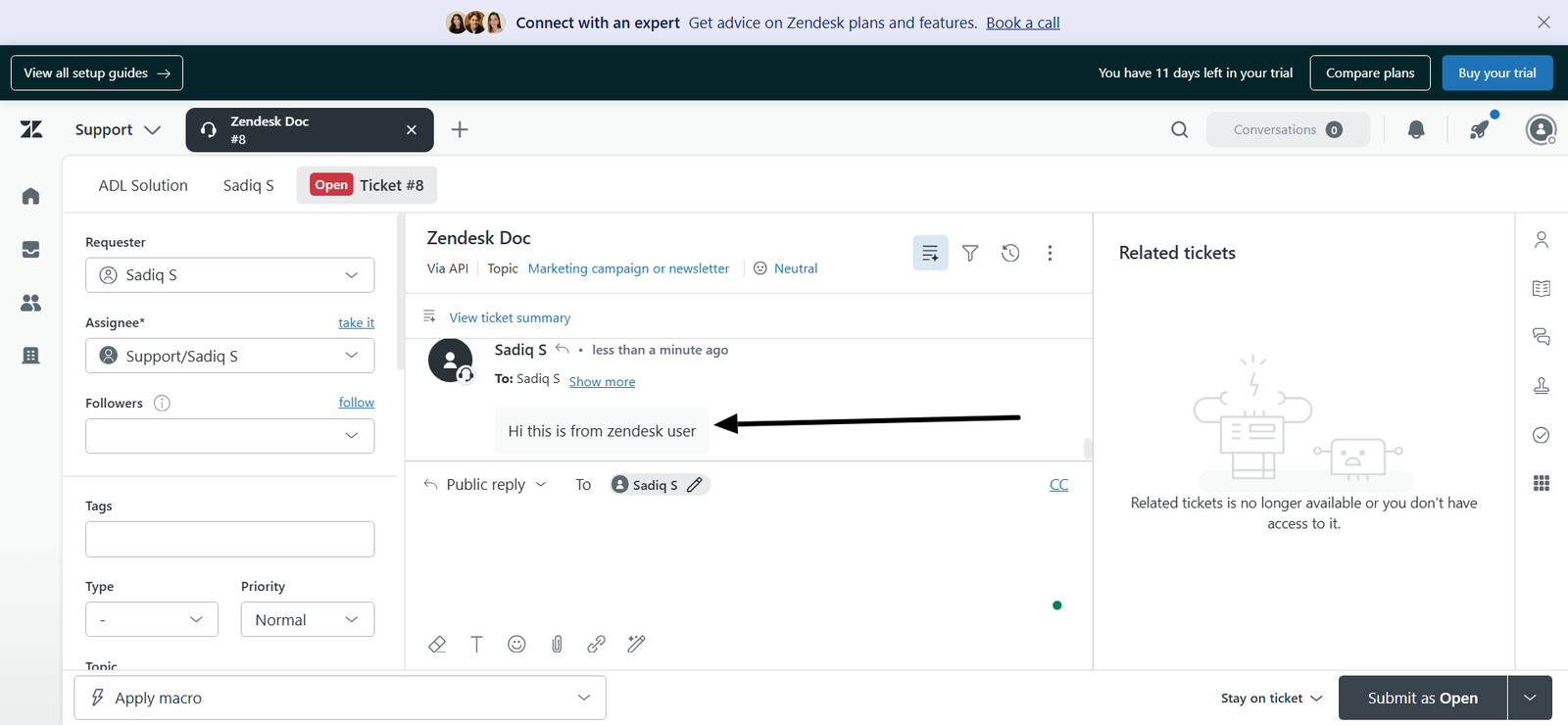Open AI writing magic wand icon

pos(636,644)
